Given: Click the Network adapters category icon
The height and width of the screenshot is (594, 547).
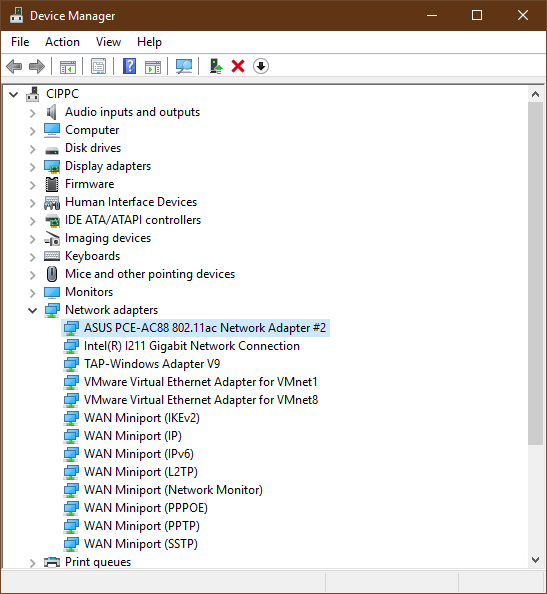Looking at the screenshot, I should click(x=52, y=310).
